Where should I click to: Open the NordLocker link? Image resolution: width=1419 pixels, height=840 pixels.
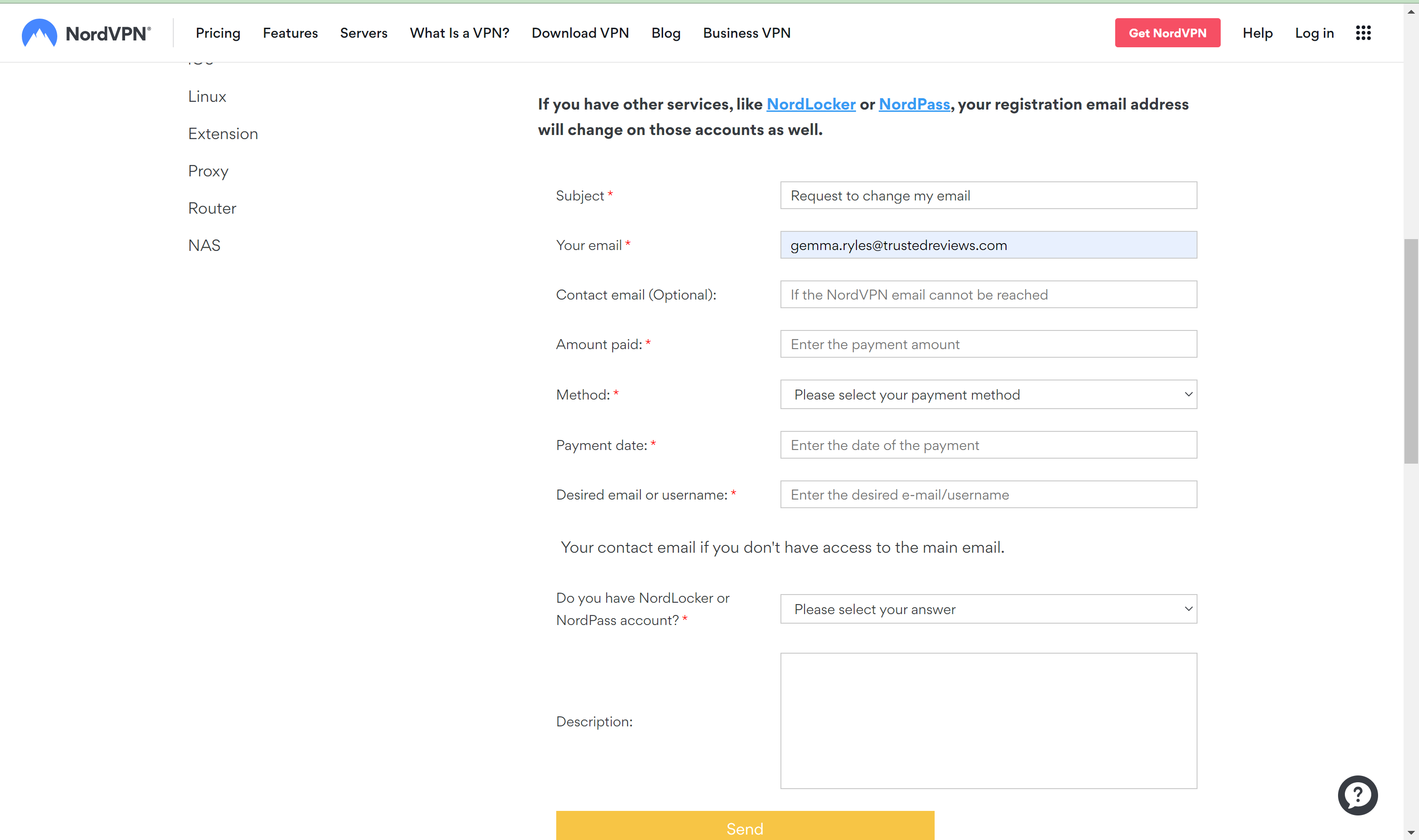(x=810, y=104)
